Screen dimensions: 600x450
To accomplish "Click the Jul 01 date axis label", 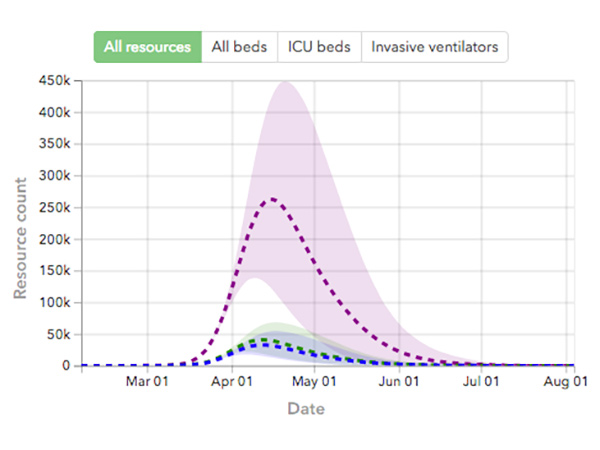I will click(x=481, y=381).
